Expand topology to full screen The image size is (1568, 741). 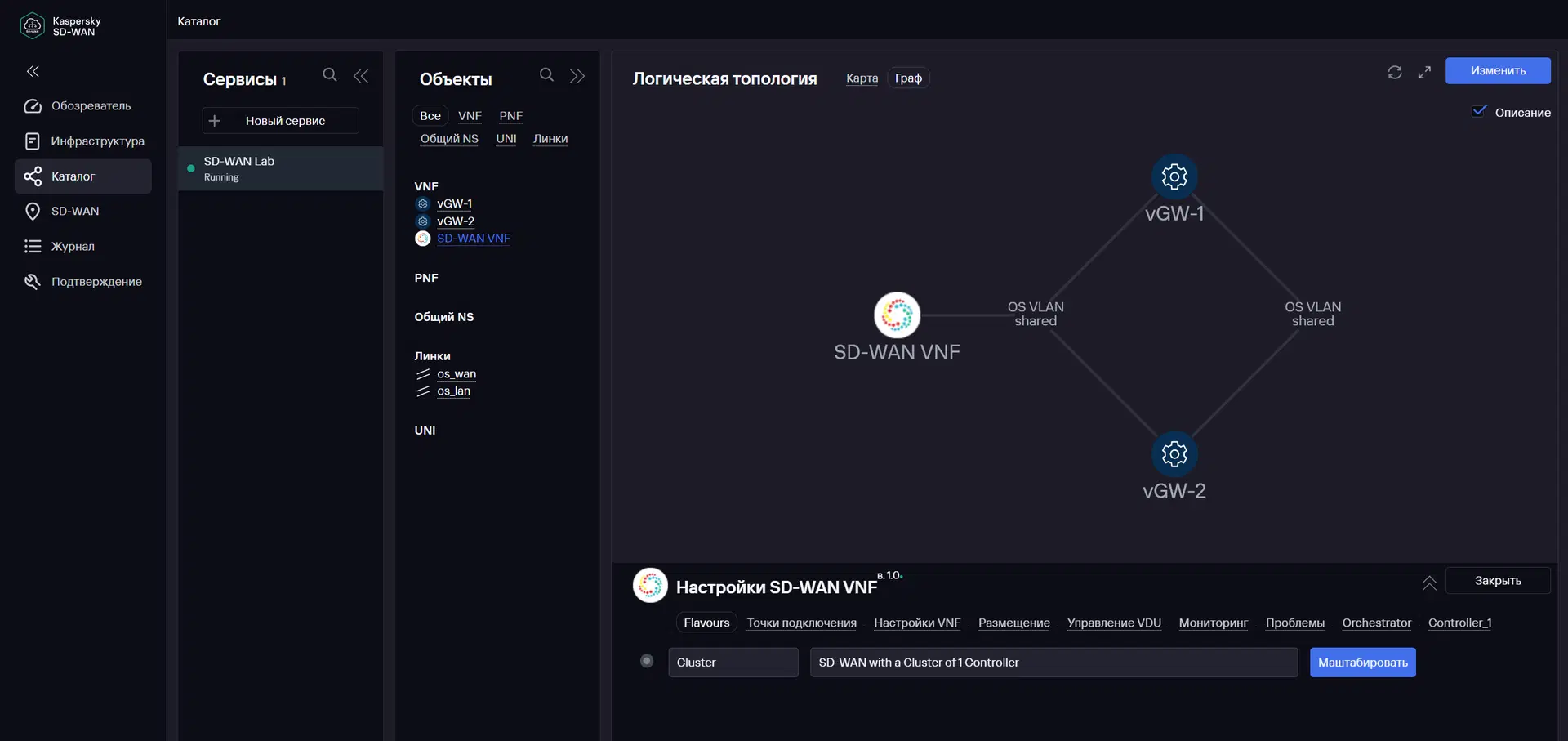tap(1424, 73)
